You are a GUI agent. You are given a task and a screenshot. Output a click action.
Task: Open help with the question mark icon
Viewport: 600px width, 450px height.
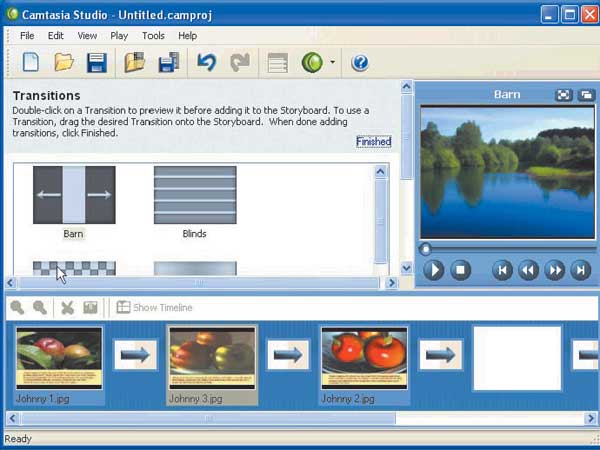(x=360, y=63)
